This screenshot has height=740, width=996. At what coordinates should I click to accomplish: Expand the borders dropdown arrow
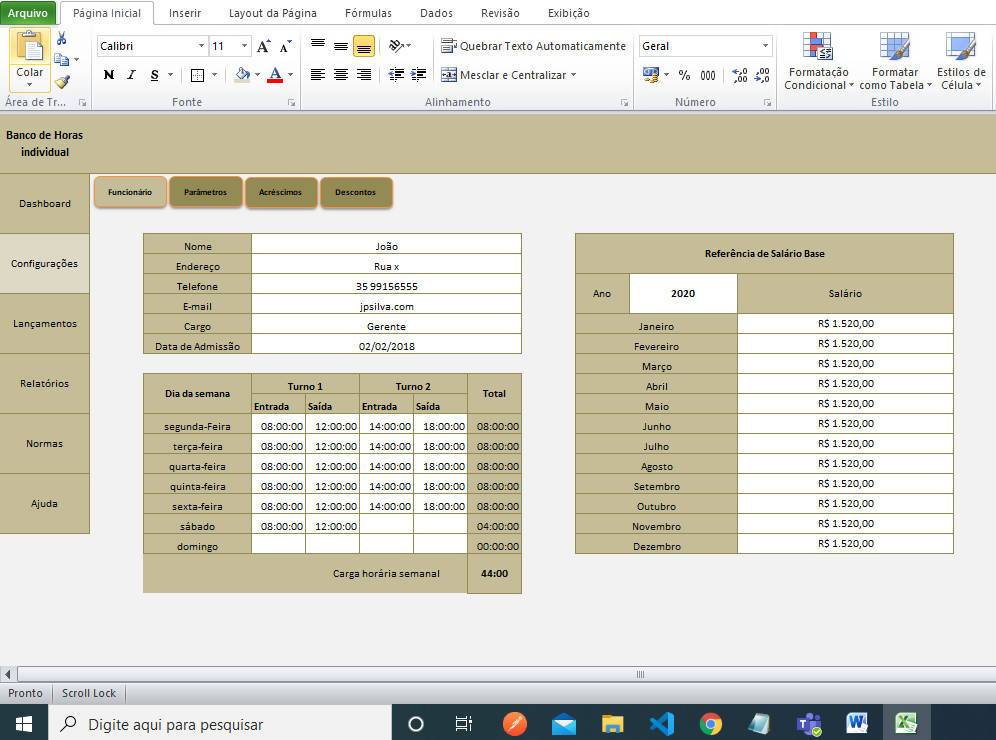(x=215, y=75)
